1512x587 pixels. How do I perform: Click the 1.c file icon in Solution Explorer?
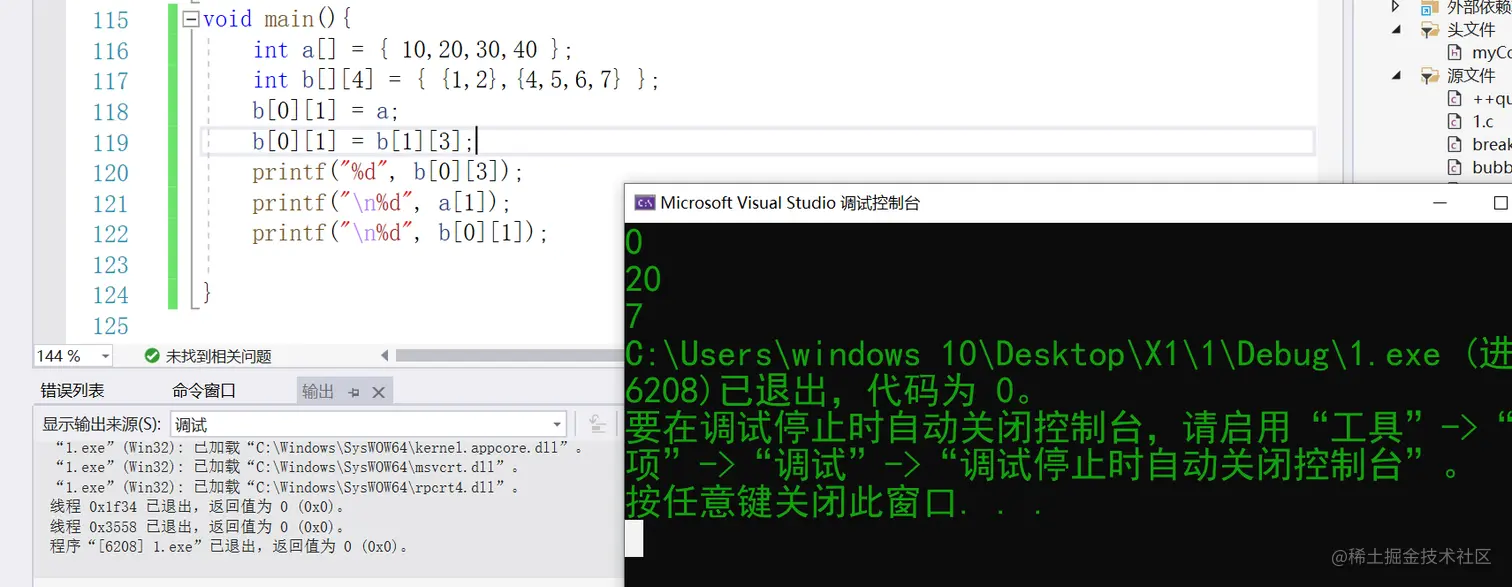tap(1454, 121)
